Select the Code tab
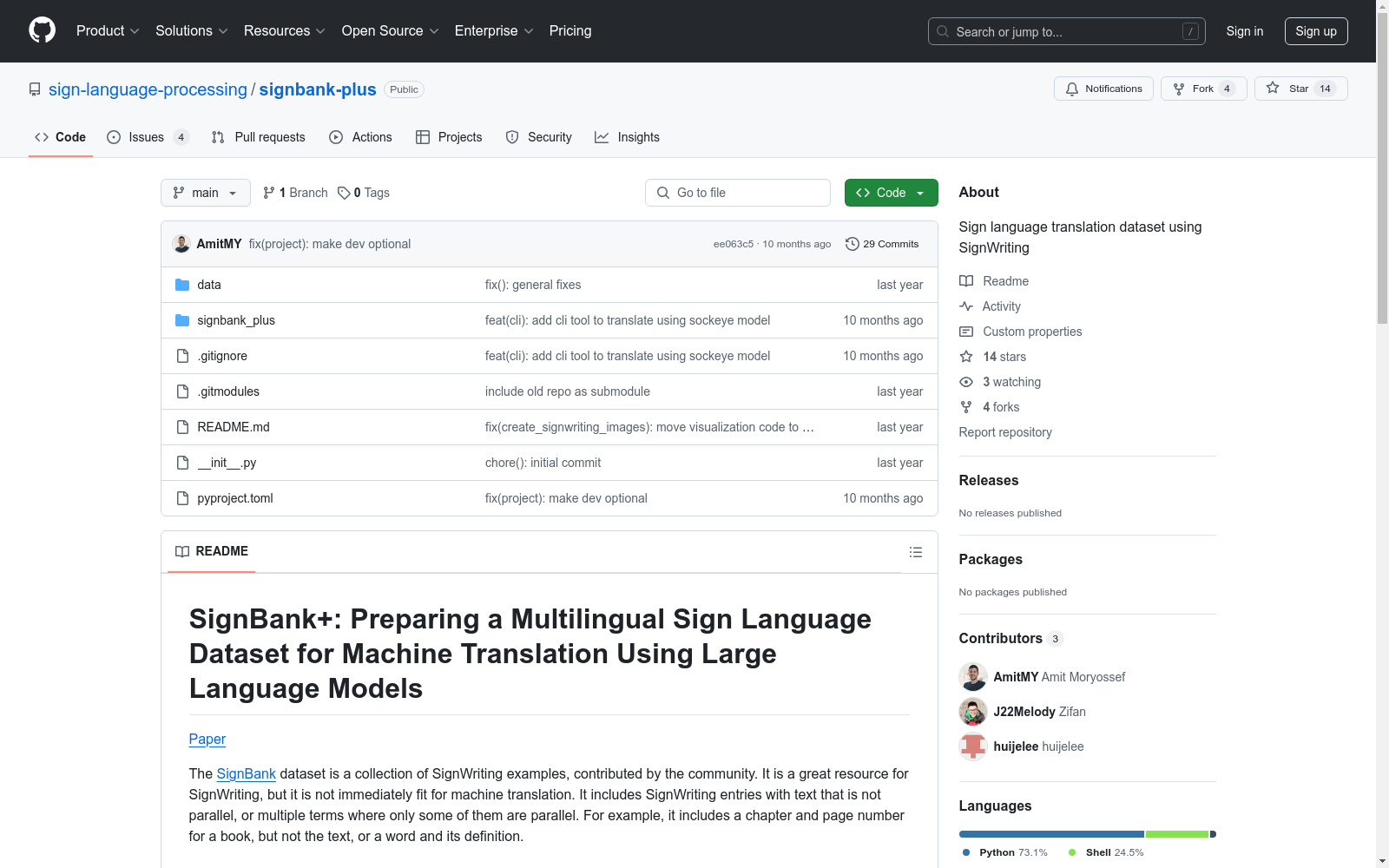 click(61, 137)
